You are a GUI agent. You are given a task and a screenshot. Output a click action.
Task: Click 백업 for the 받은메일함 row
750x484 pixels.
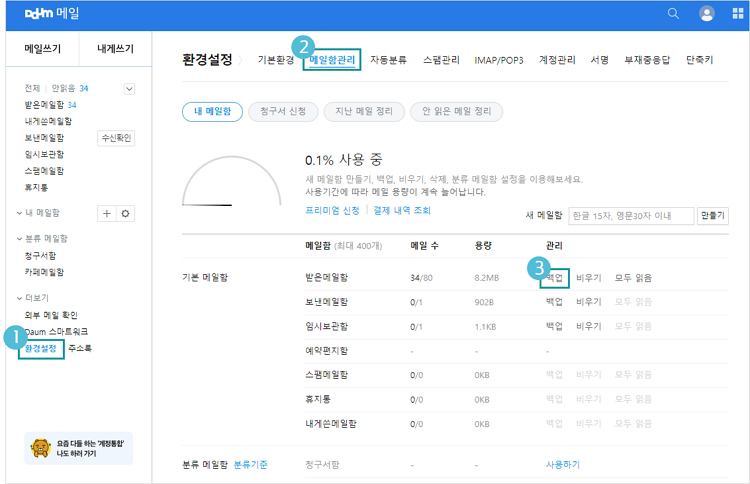point(553,277)
